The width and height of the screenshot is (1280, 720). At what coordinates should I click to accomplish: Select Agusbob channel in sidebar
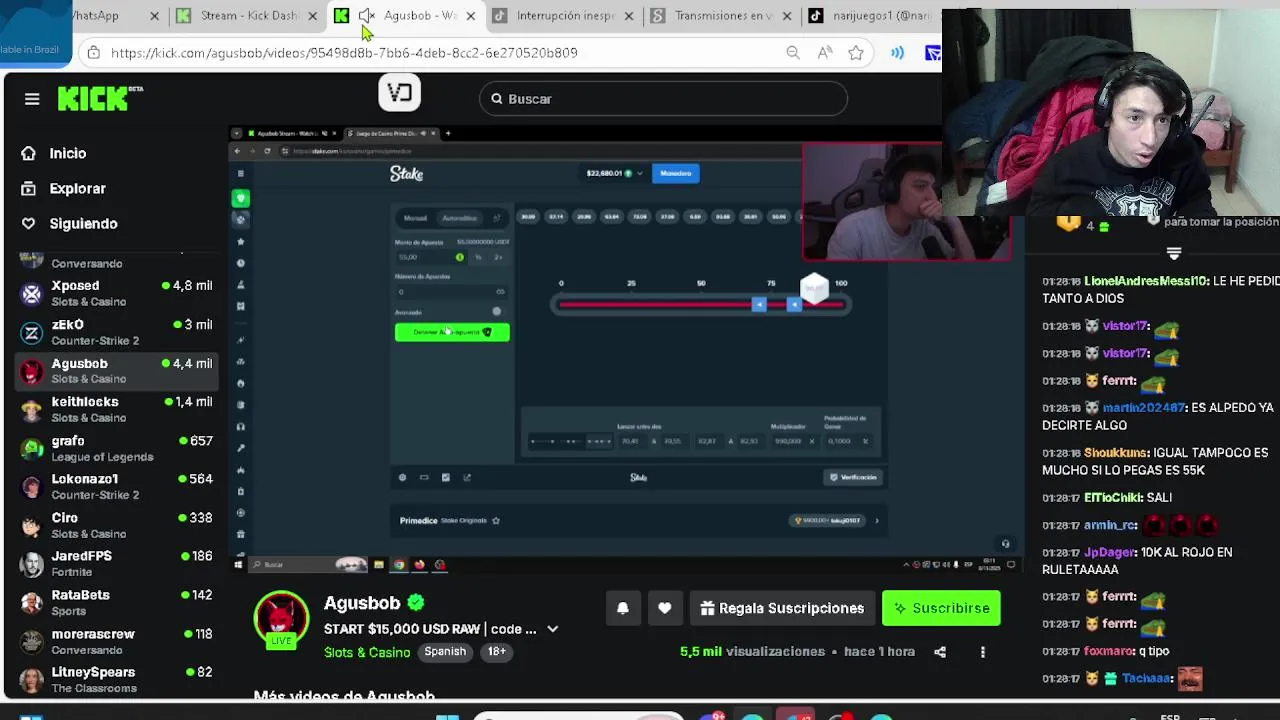[117, 371]
